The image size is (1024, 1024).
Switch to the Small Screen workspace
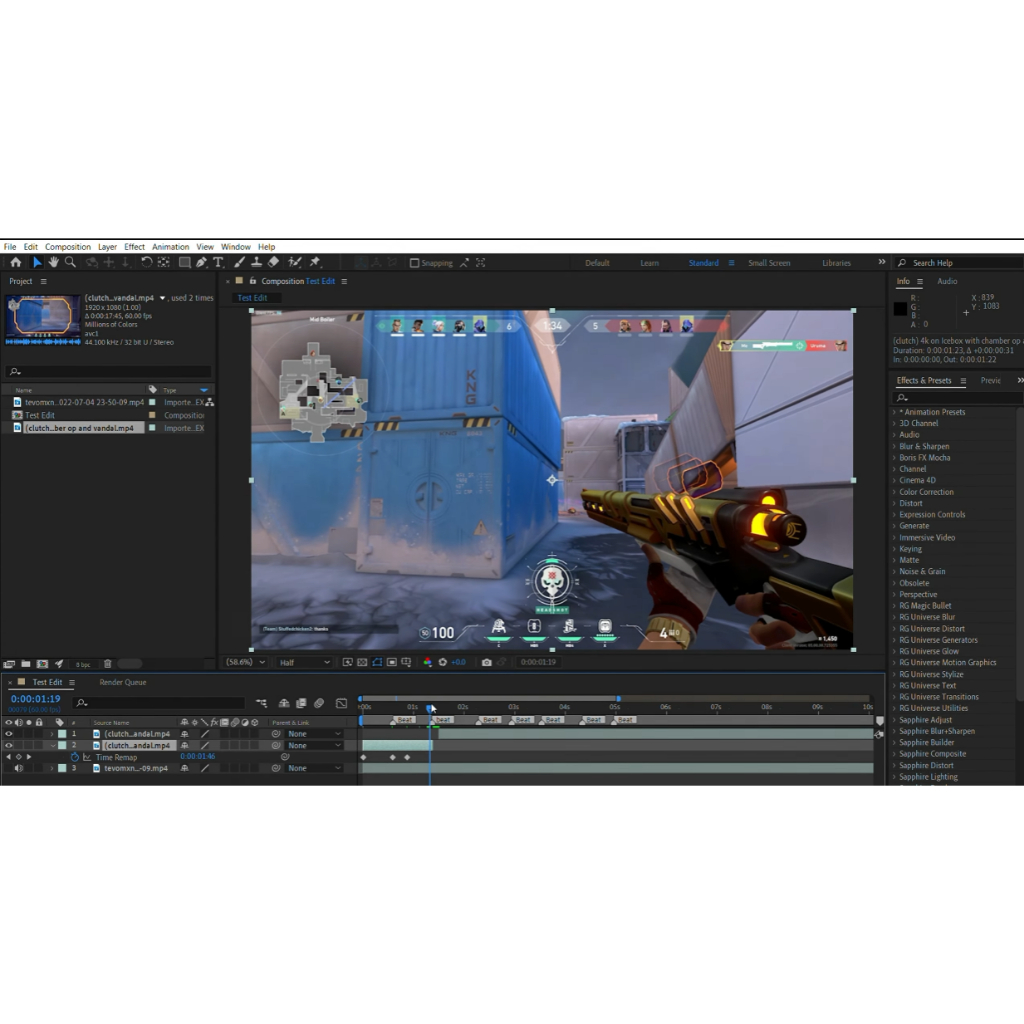(769, 263)
